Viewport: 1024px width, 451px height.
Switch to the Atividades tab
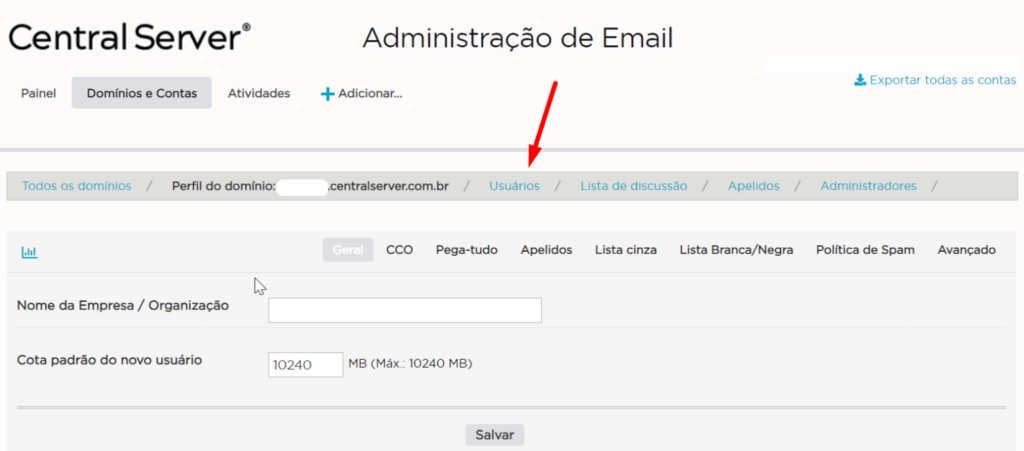tap(259, 93)
